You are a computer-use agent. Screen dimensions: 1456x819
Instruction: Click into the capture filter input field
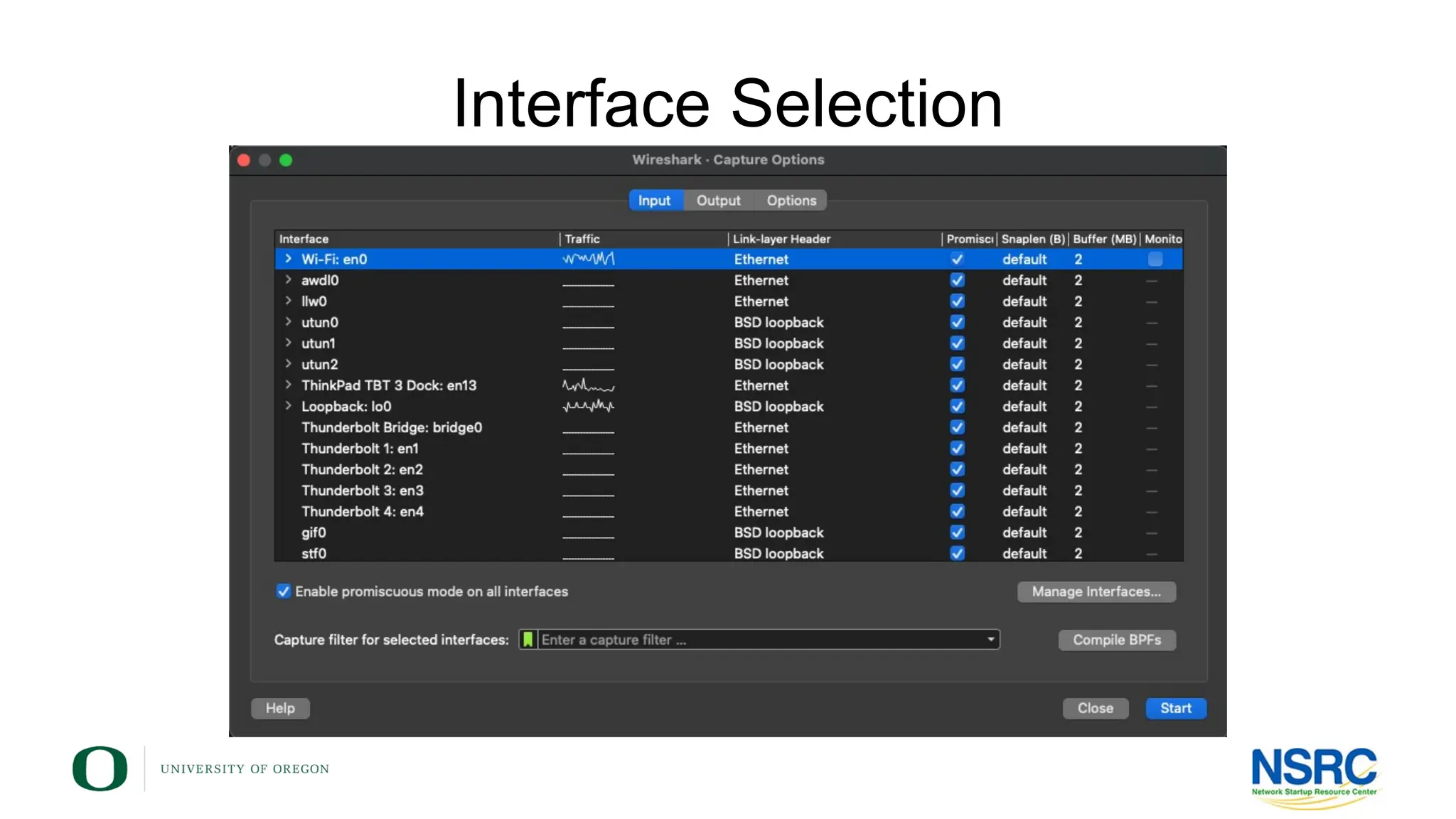(x=759, y=640)
